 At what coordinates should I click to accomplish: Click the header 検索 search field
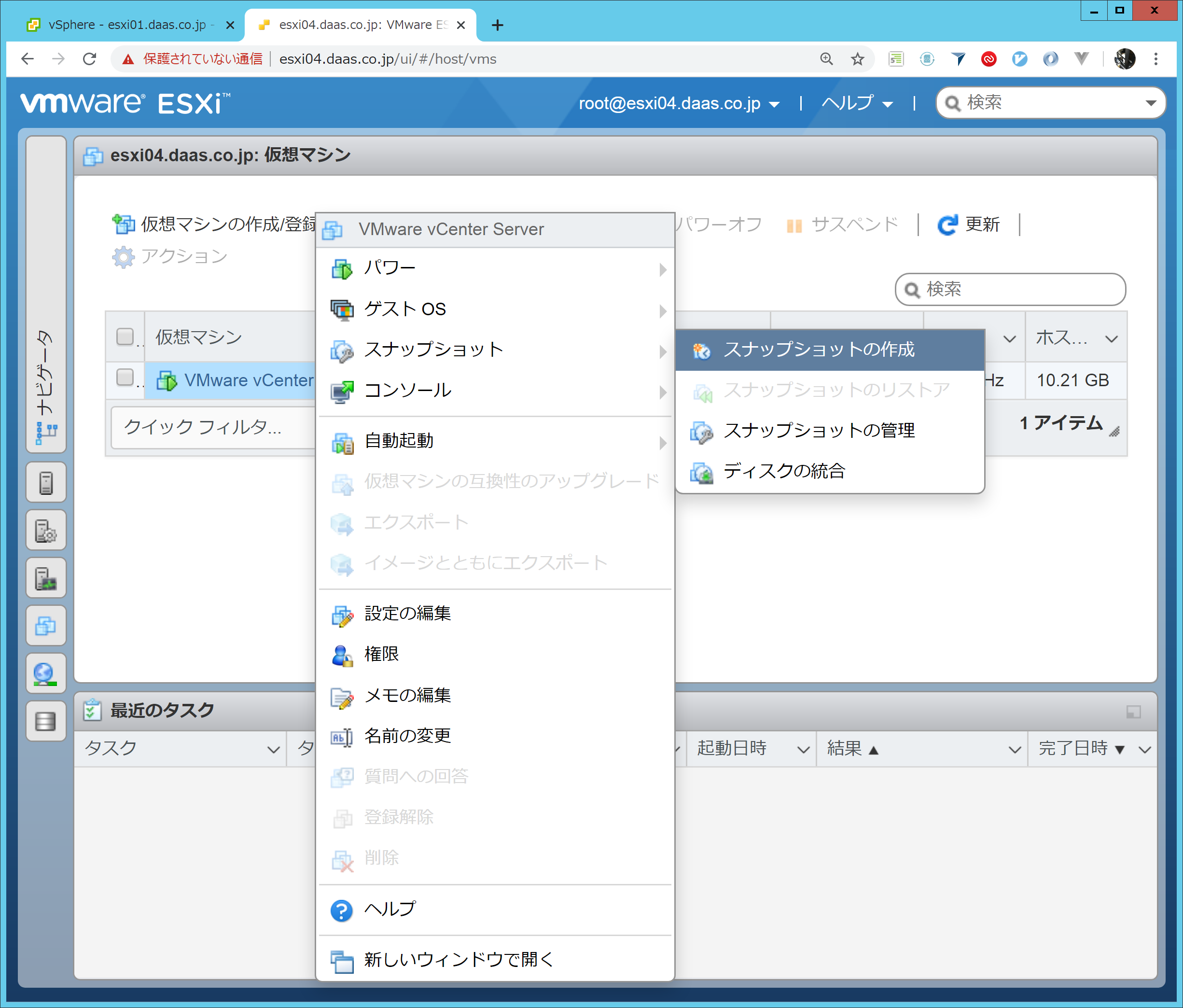click(x=1051, y=103)
